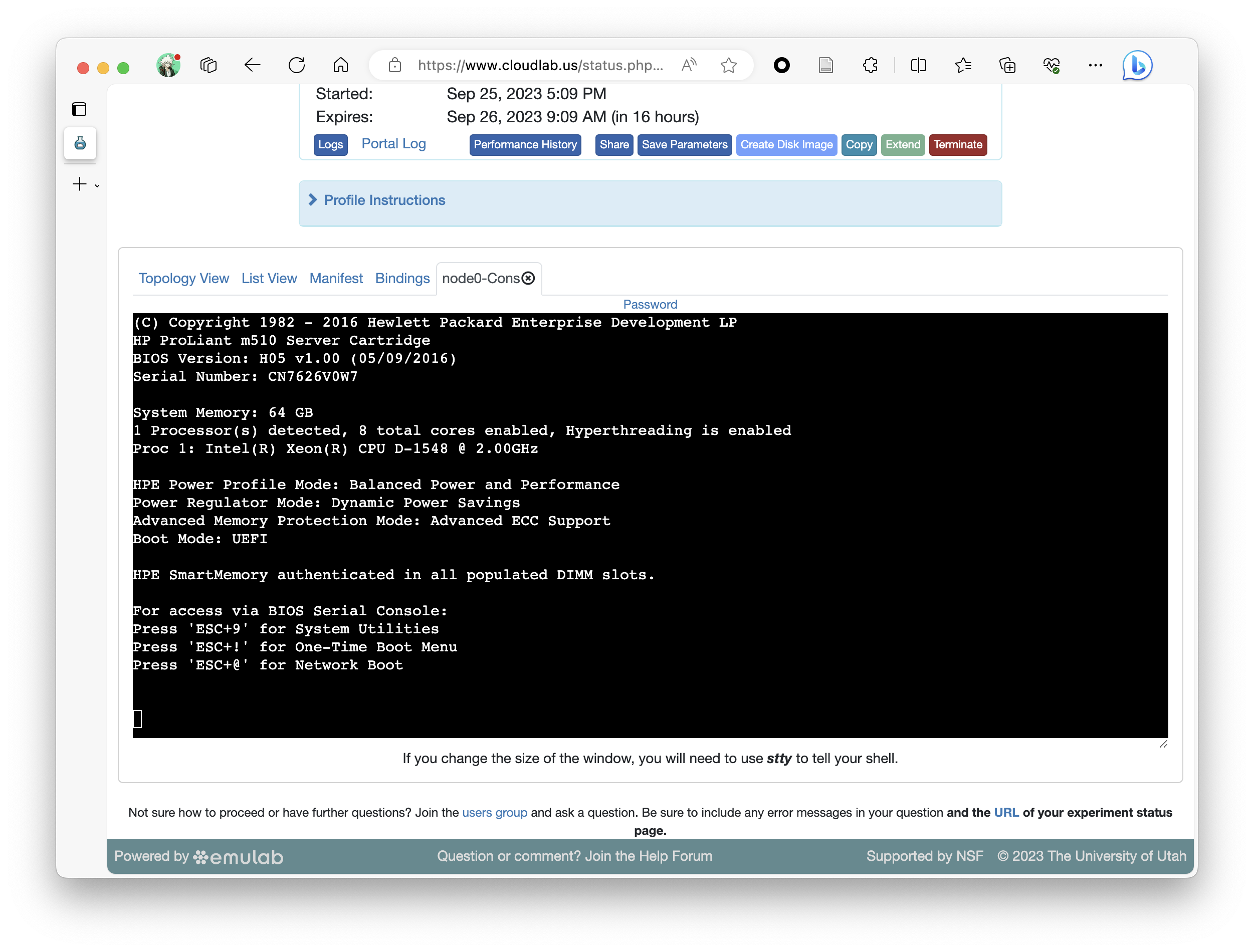Click the Expires date 'Sep 26, 2023 9:09 AM'
The height and width of the screenshot is (952, 1254).
click(x=527, y=117)
